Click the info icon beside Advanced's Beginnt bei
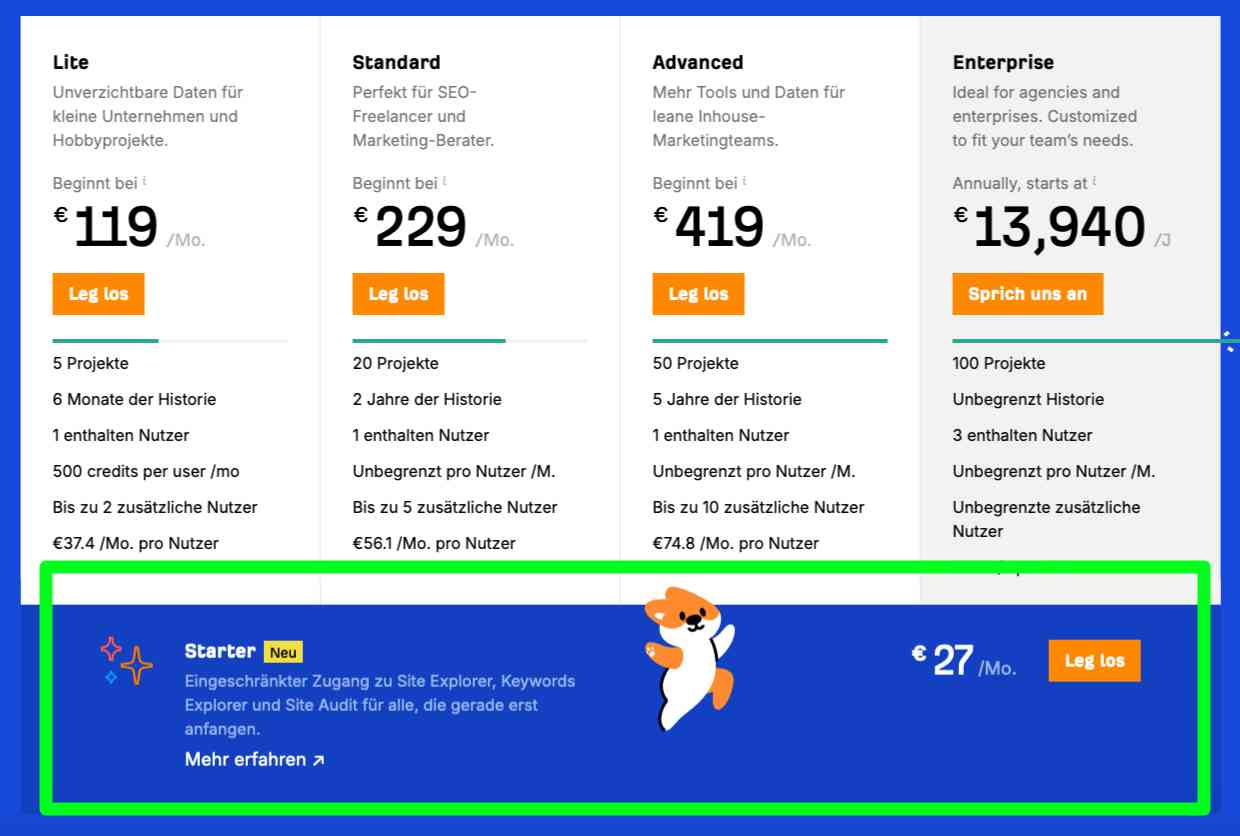 [745, 181]
